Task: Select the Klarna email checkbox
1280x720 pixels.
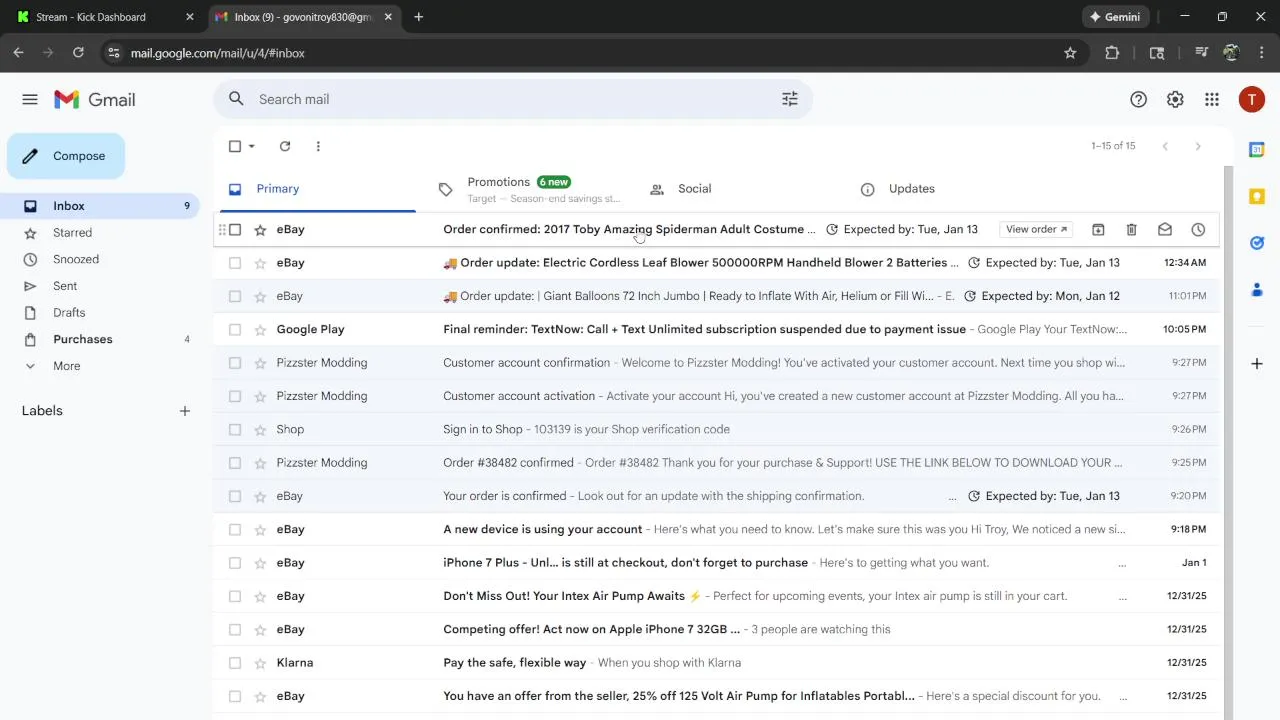Action: click(x=235, y=663)
